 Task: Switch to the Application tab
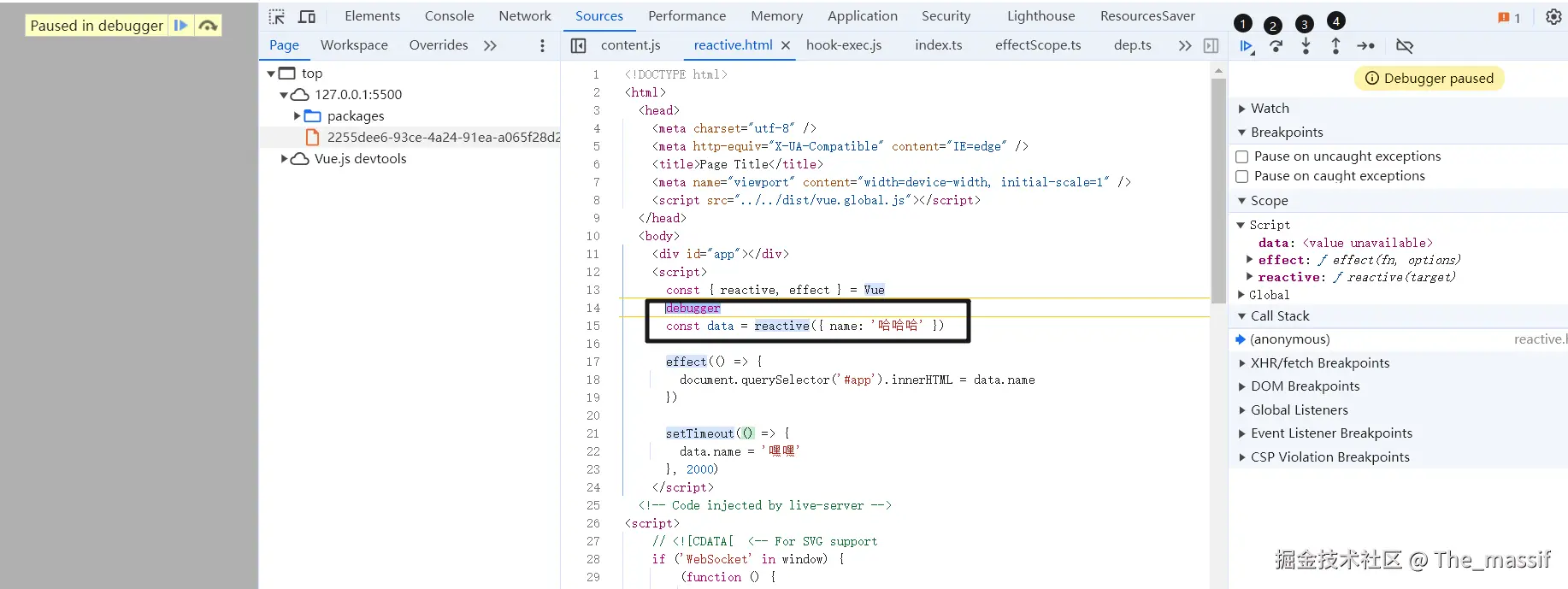point(863,16)
